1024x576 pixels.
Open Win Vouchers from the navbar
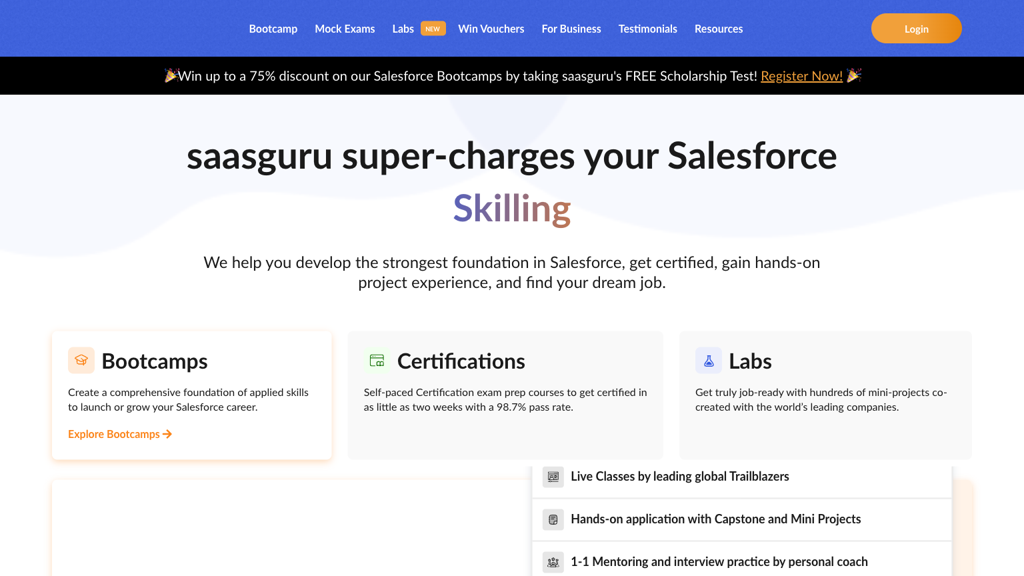tap(491, 29)
